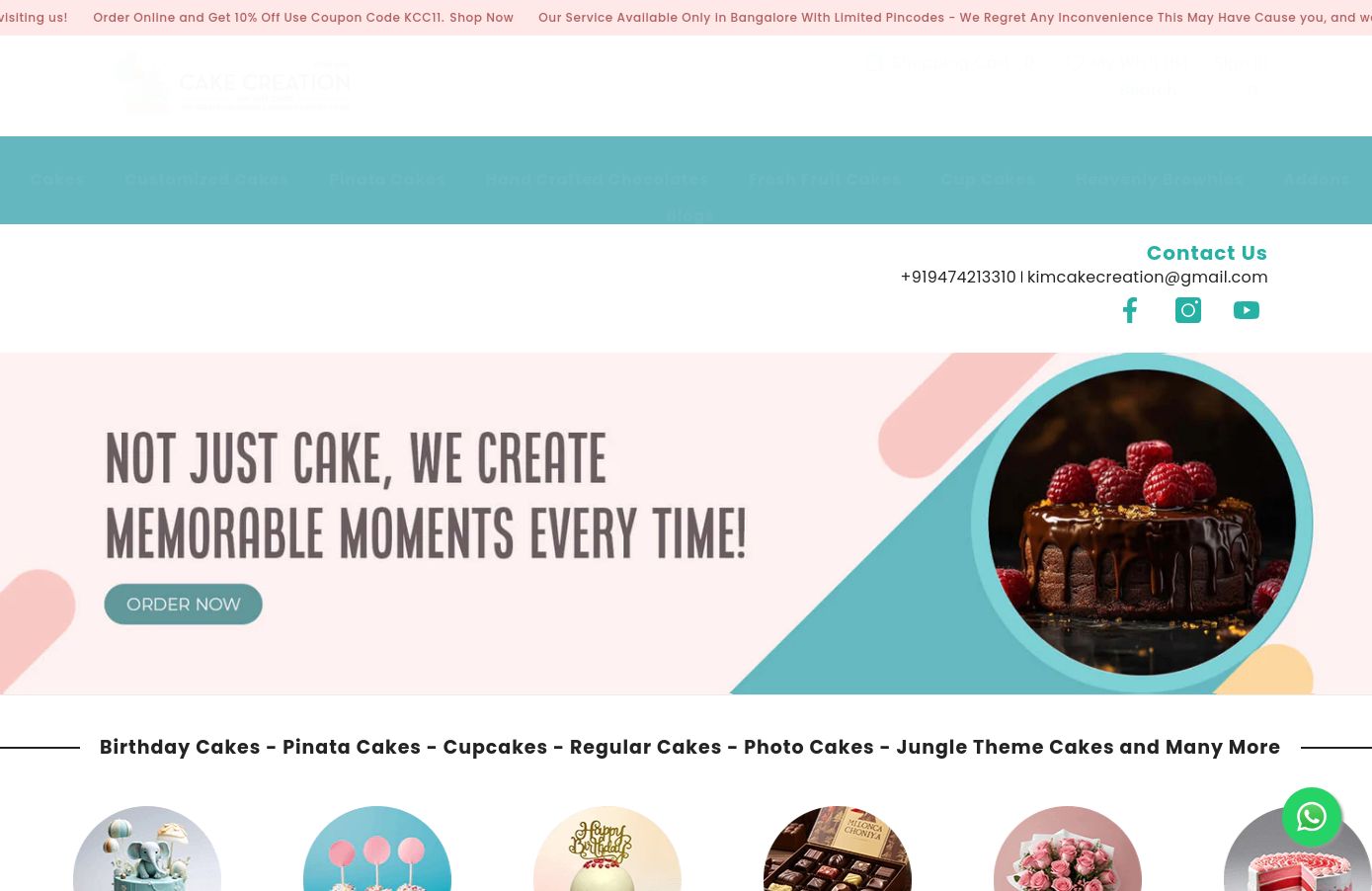Screen dimensions: 1372x891
Task: Open the Instagram profile icon
Action: 1188,310
